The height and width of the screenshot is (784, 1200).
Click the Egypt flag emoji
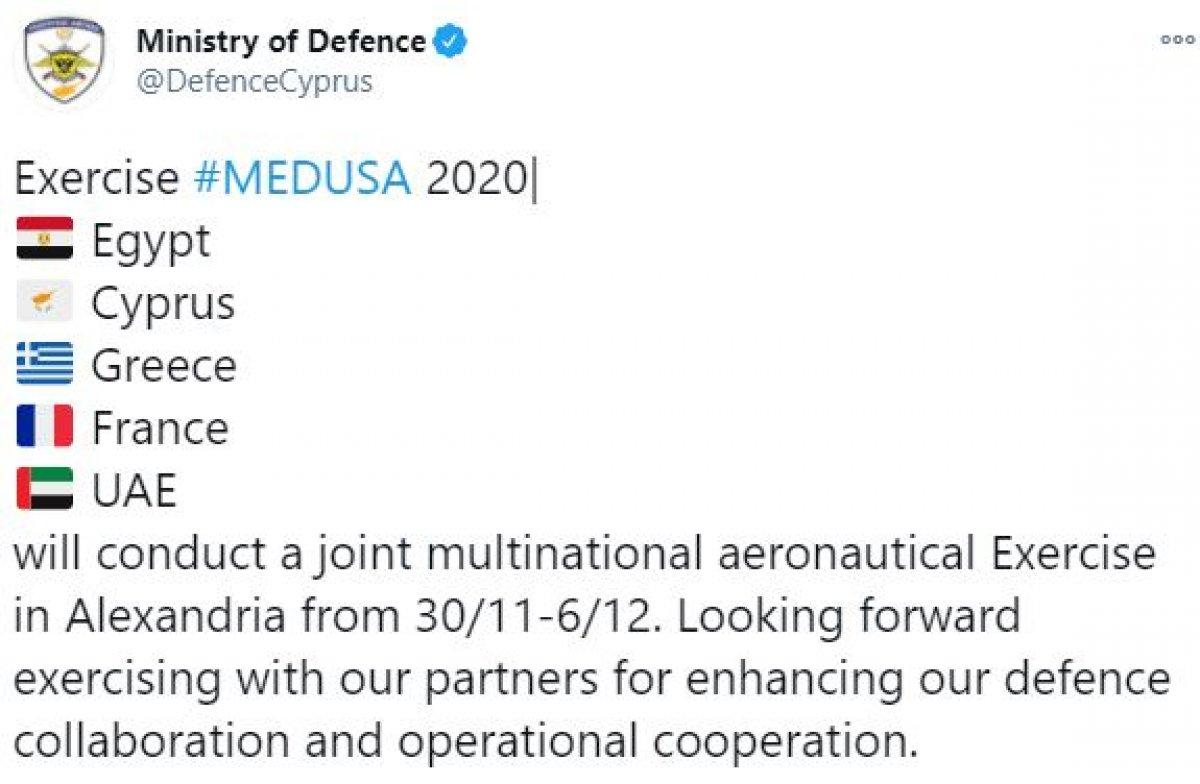pos(45,240)
